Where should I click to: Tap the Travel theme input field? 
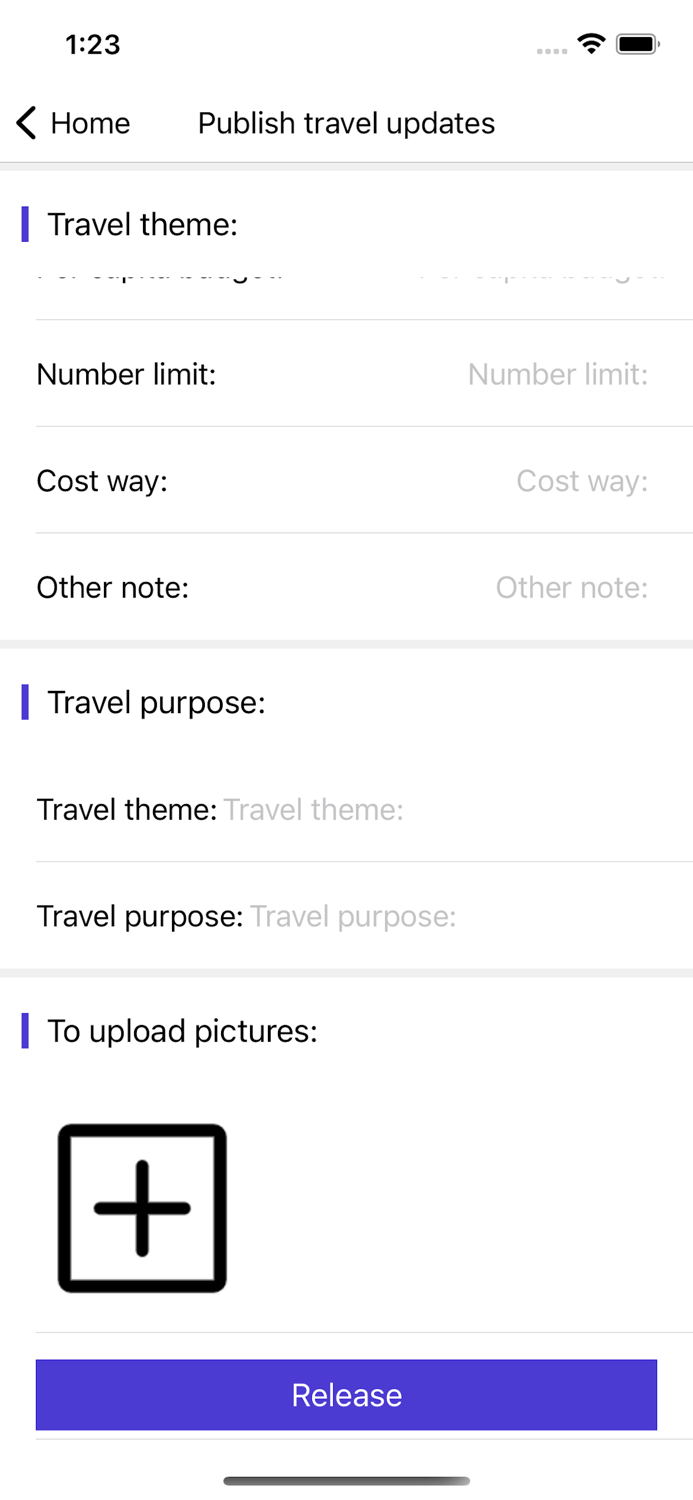(313, 809)
